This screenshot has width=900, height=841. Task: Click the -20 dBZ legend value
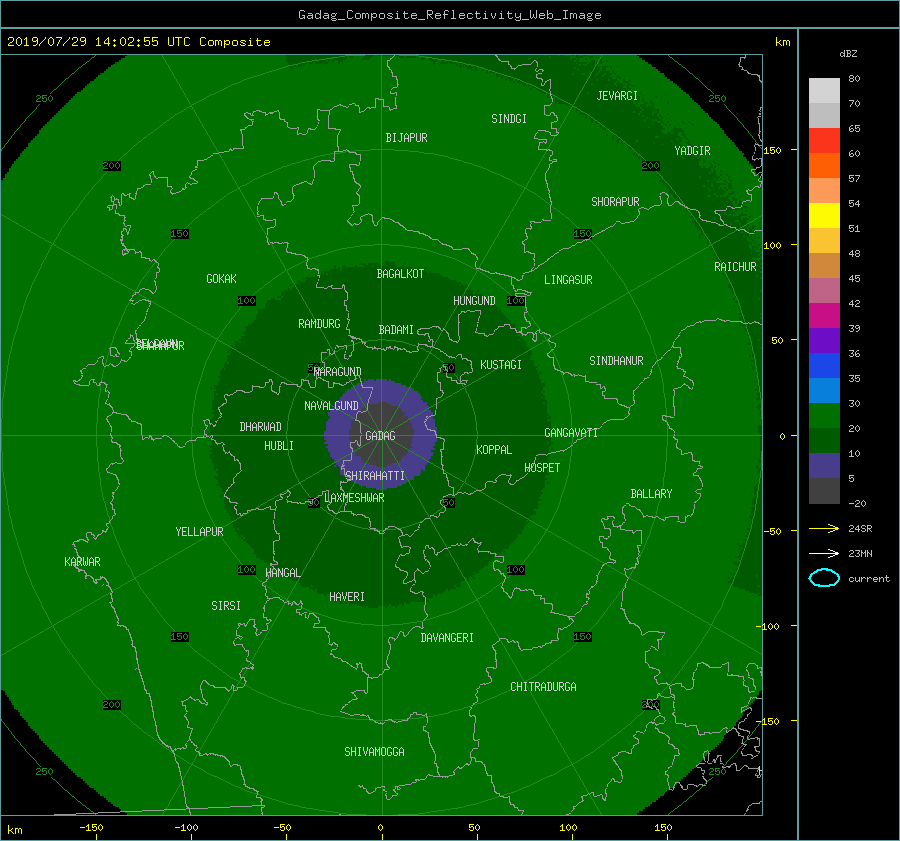pos(857,504)
